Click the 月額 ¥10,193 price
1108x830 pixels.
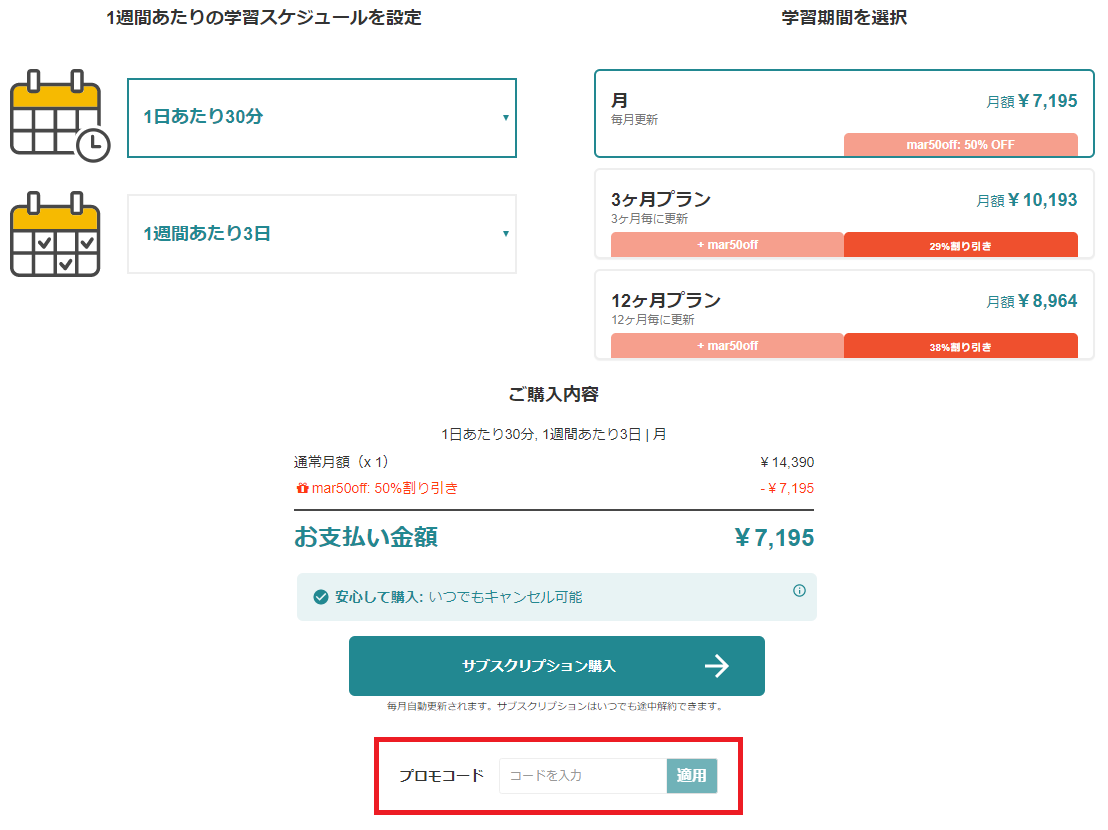tap(1027, 201)
